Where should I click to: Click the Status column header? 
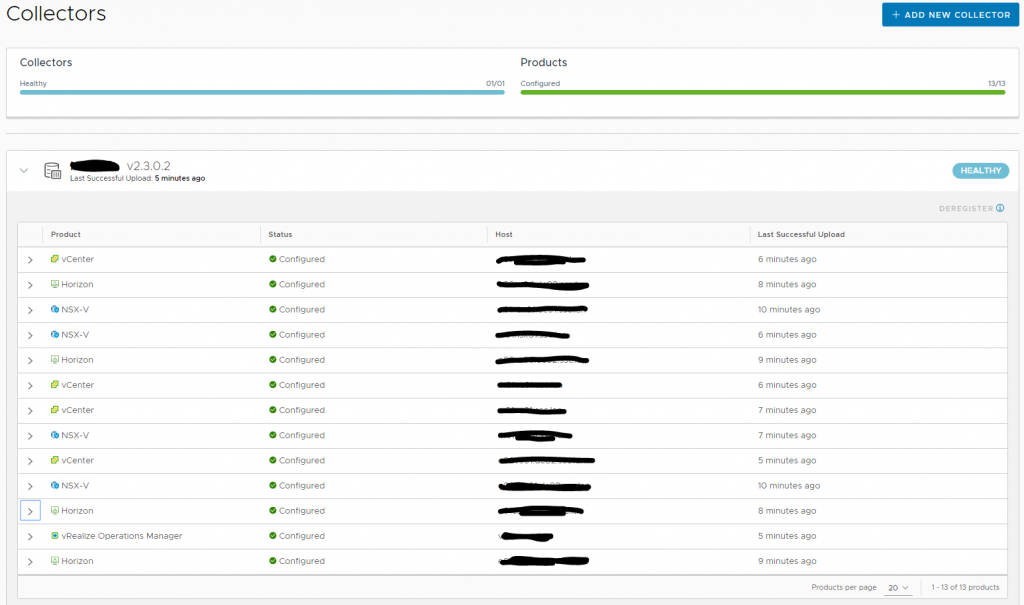(x=280, y=235)
